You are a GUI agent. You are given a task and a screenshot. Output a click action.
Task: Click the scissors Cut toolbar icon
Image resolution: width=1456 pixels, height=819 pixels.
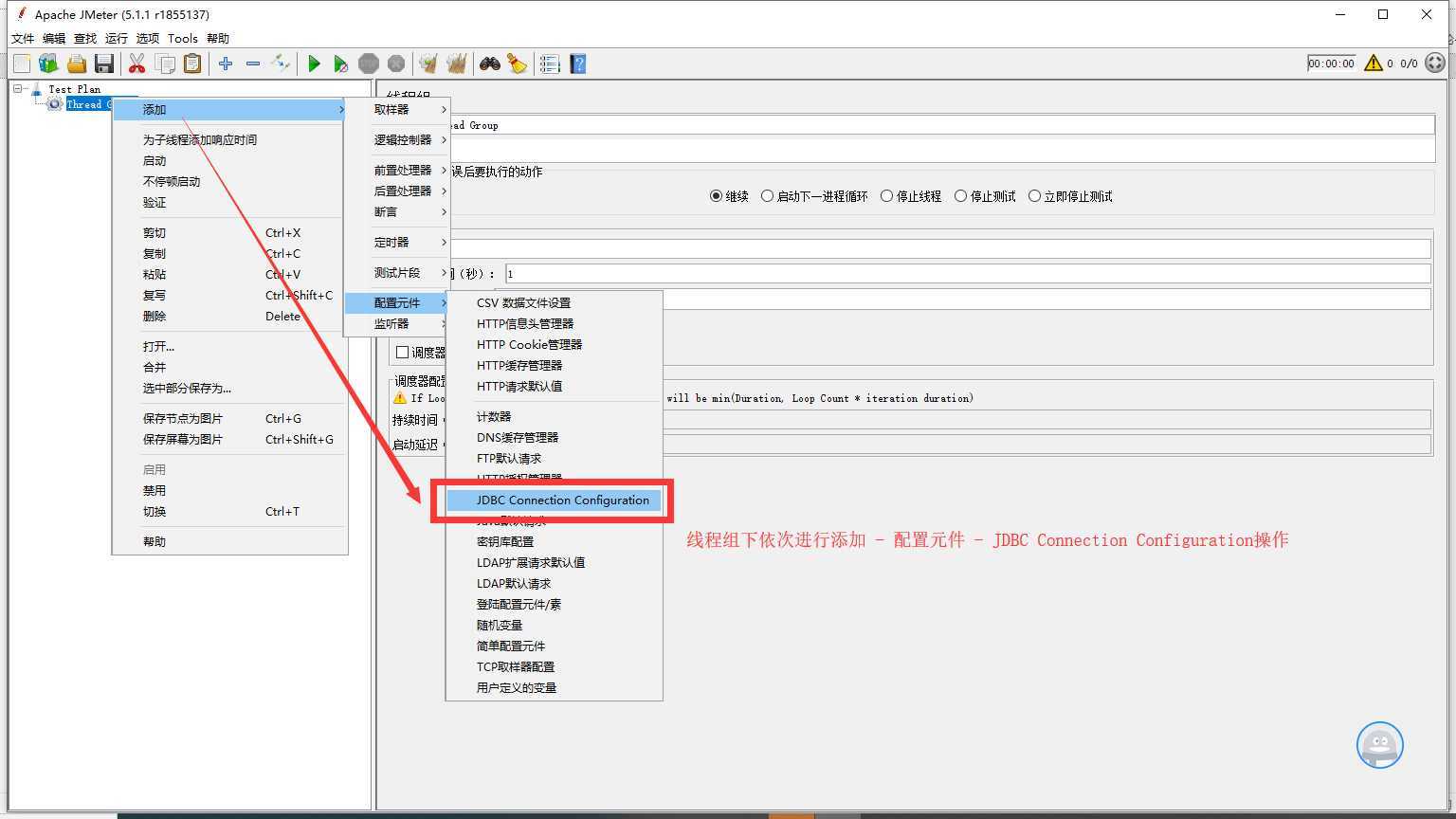tap(136, 64)
